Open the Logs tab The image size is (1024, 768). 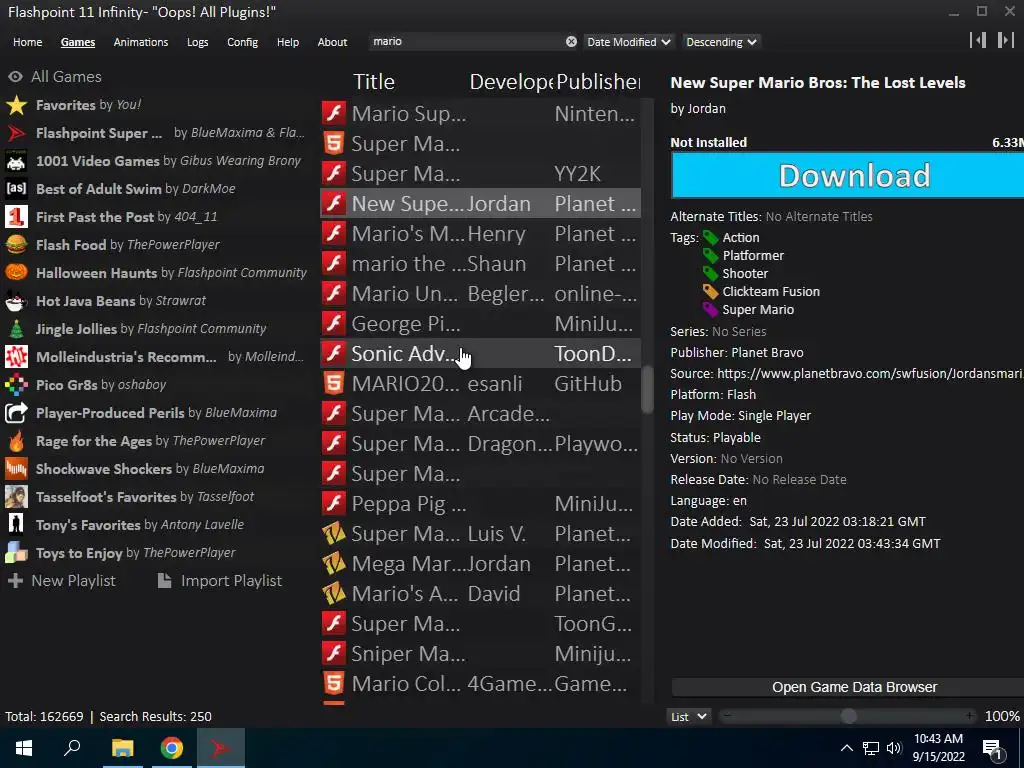tap(197, 42)
